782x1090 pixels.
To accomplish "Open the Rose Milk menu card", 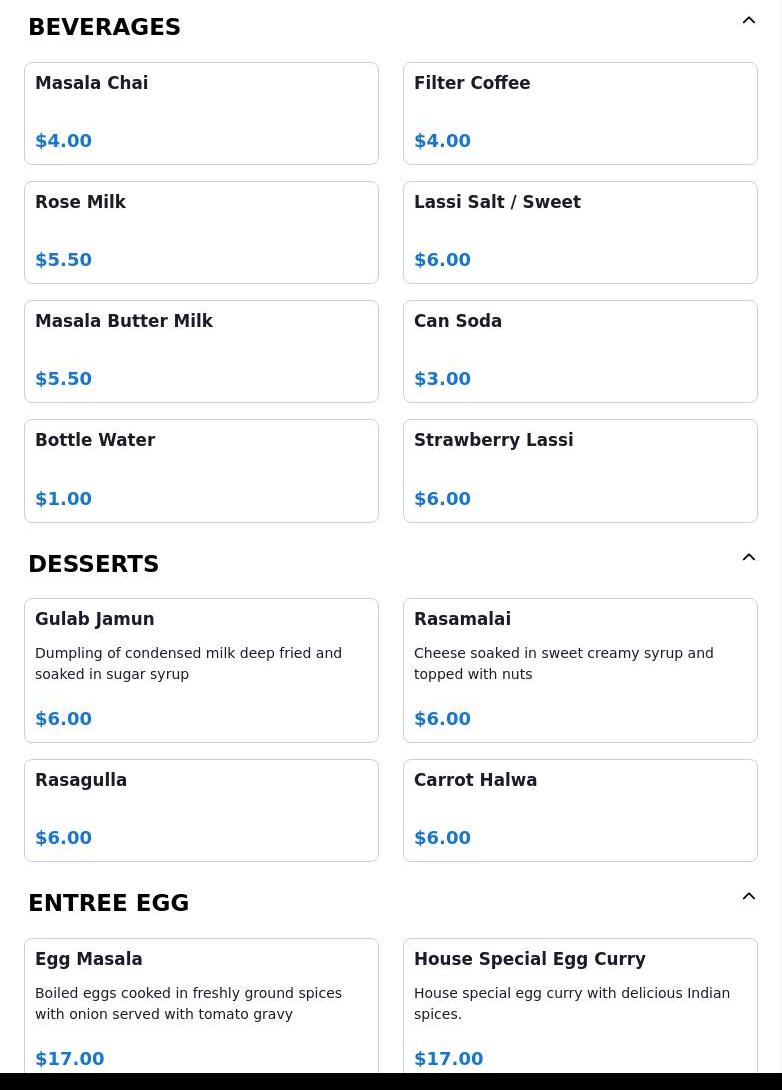I will coord(201,232).
